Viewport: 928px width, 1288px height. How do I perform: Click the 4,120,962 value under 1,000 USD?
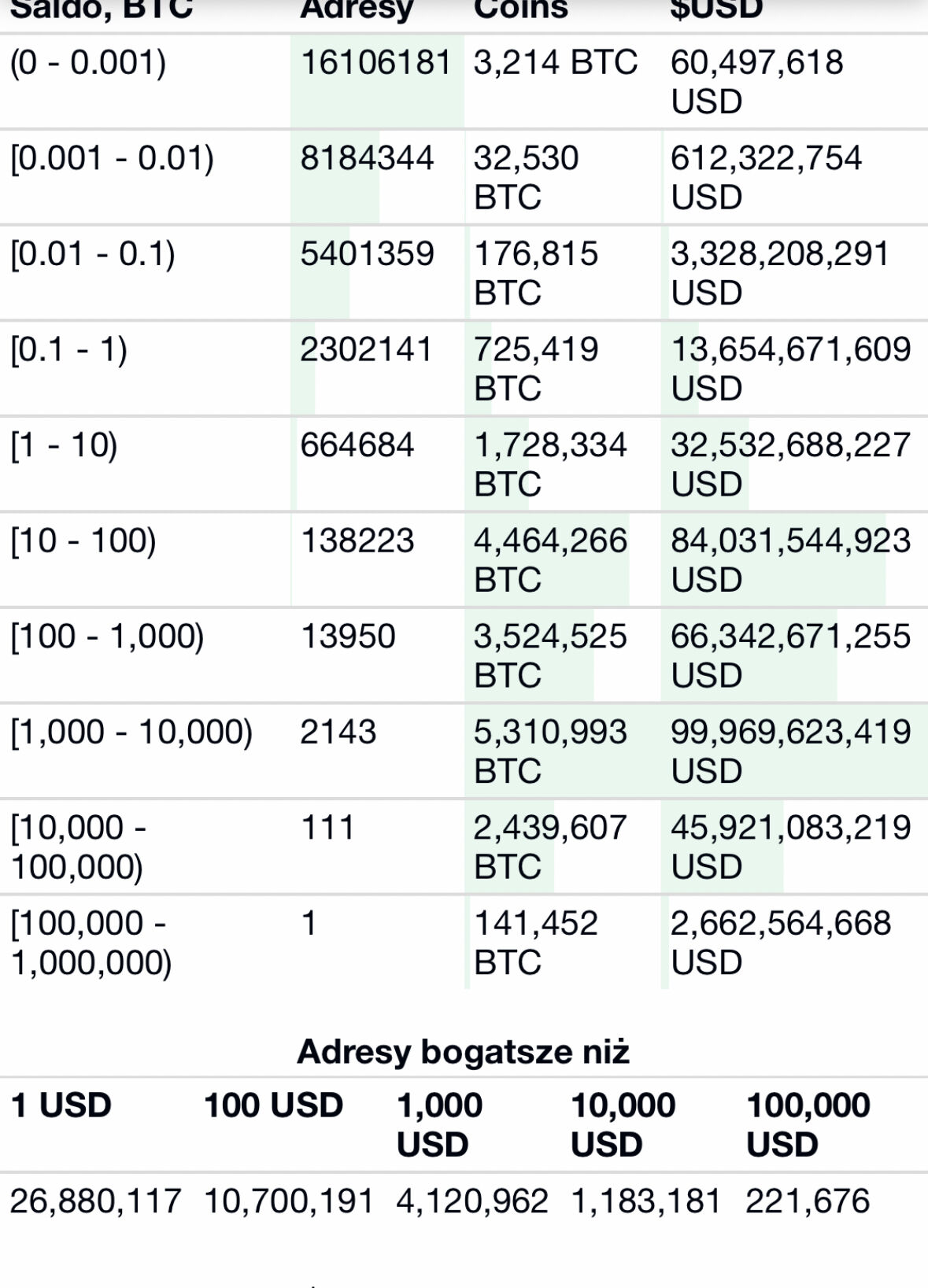coord(471,1201)
